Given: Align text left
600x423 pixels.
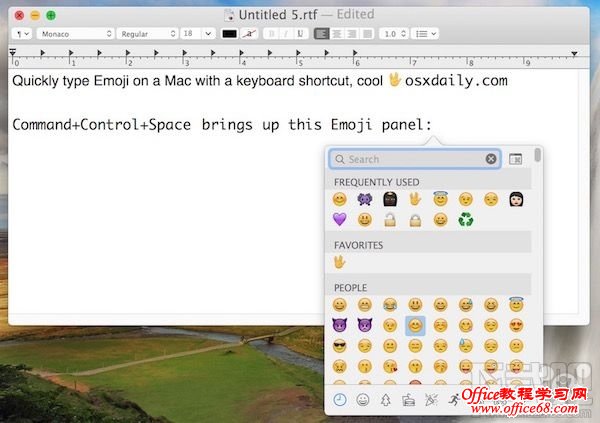Looking at the screenshot, I should coord(321,34).
